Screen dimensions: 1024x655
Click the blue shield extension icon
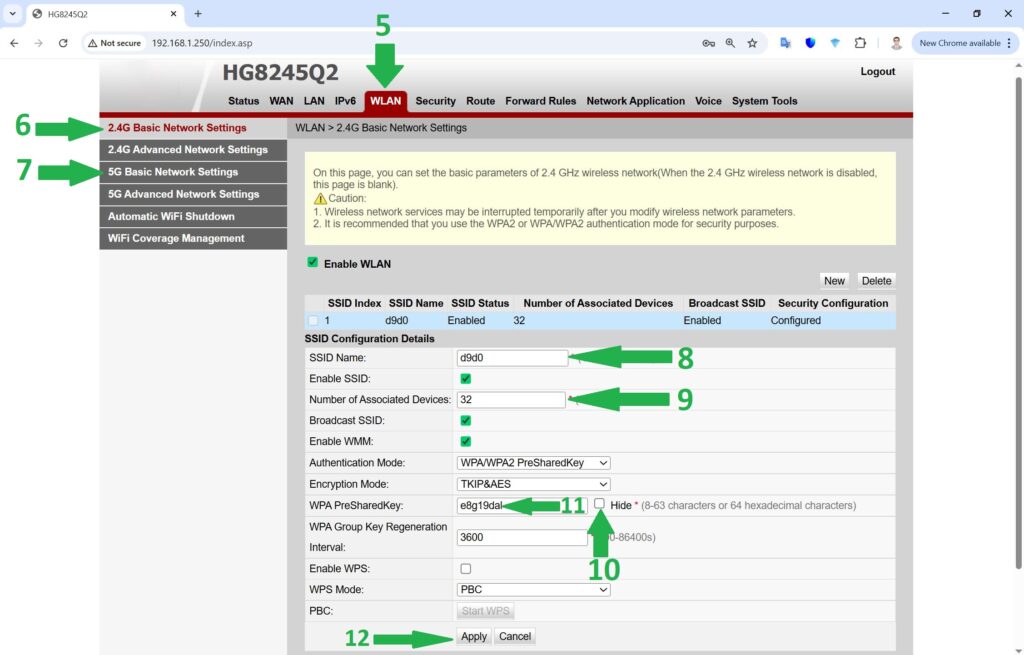point(810,43)
